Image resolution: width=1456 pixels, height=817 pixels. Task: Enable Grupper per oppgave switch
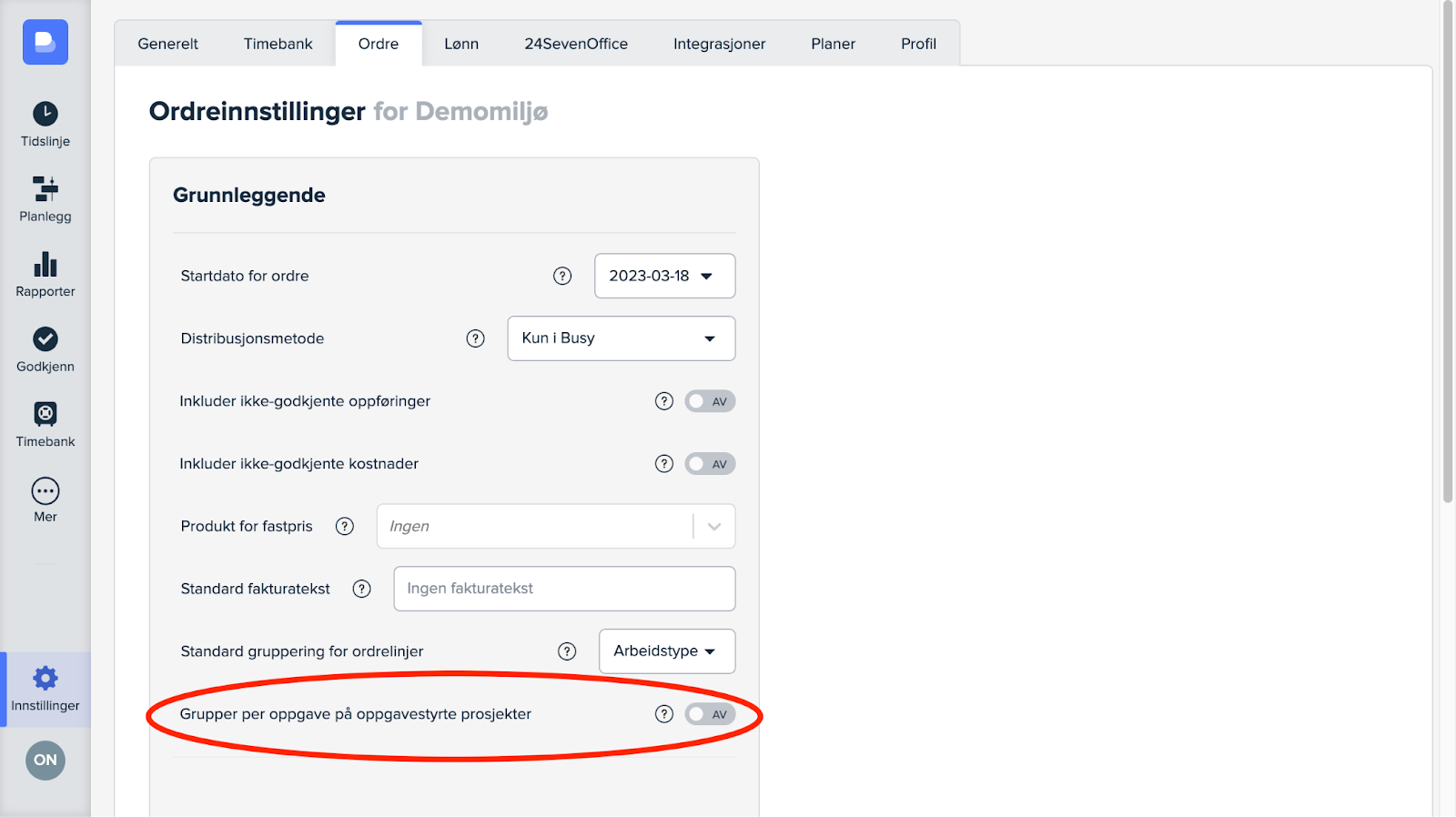pos(710,714)
